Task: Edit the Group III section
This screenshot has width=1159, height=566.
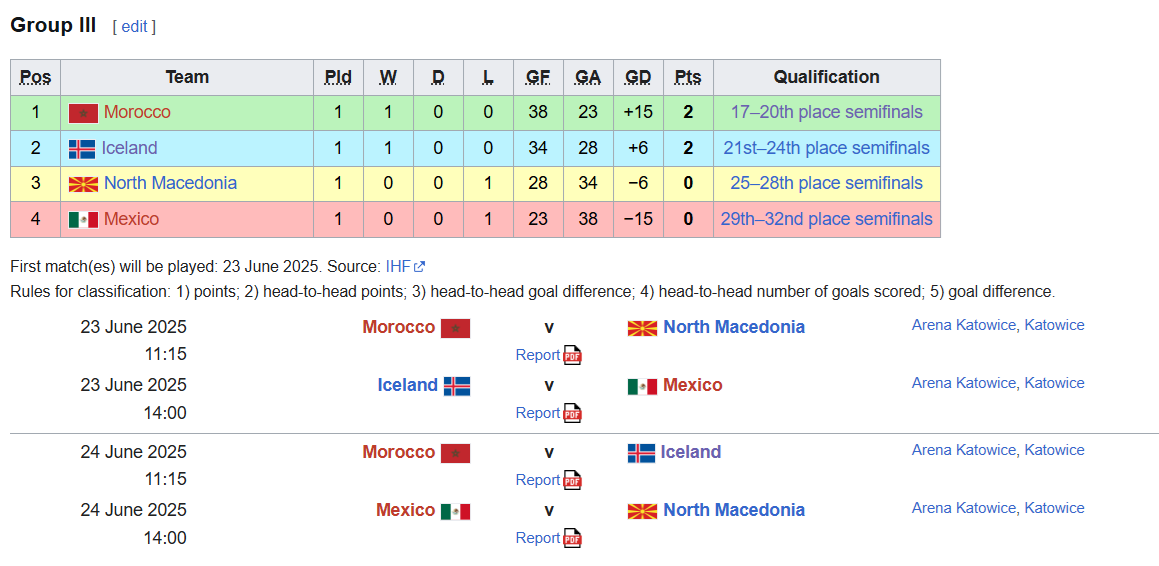Action: click(134, 27)
